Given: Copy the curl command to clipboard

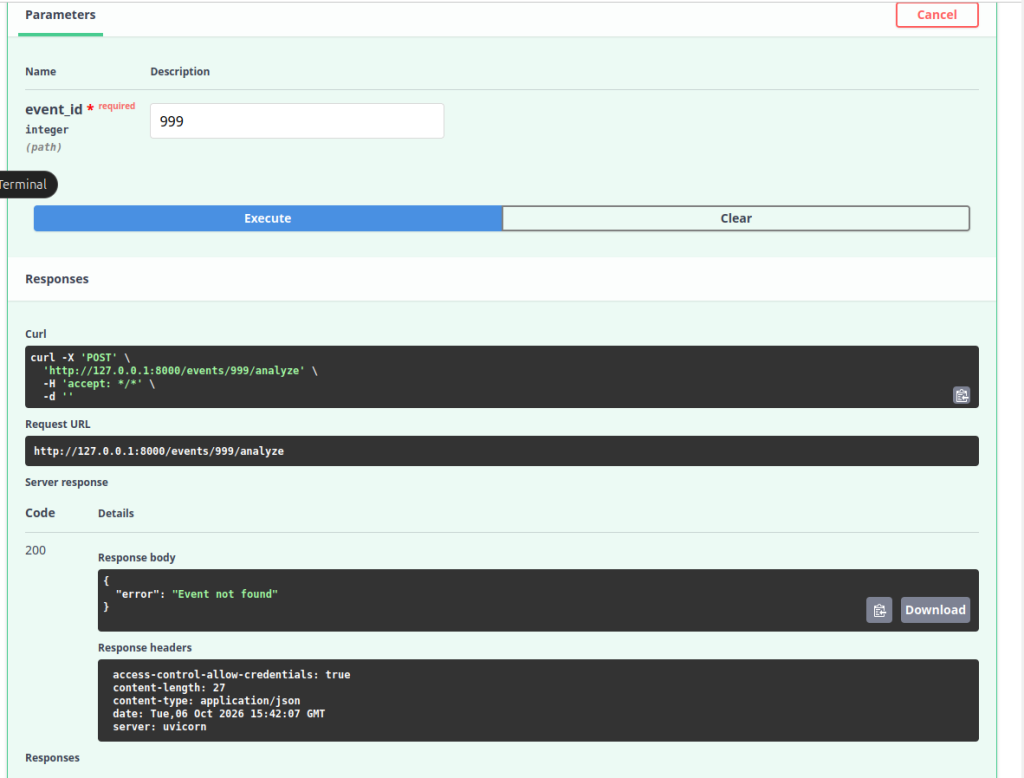Looking at the screenshot, I should click(x=961, y=395).
